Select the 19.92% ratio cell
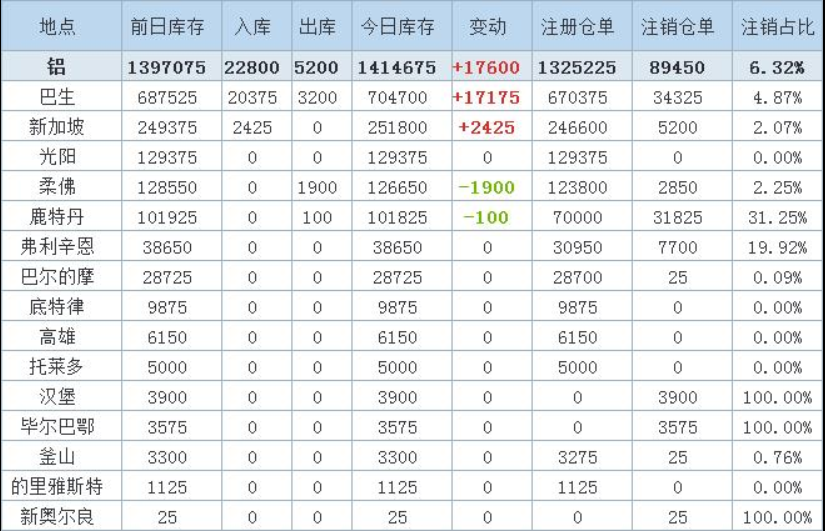 pos(777,248)
